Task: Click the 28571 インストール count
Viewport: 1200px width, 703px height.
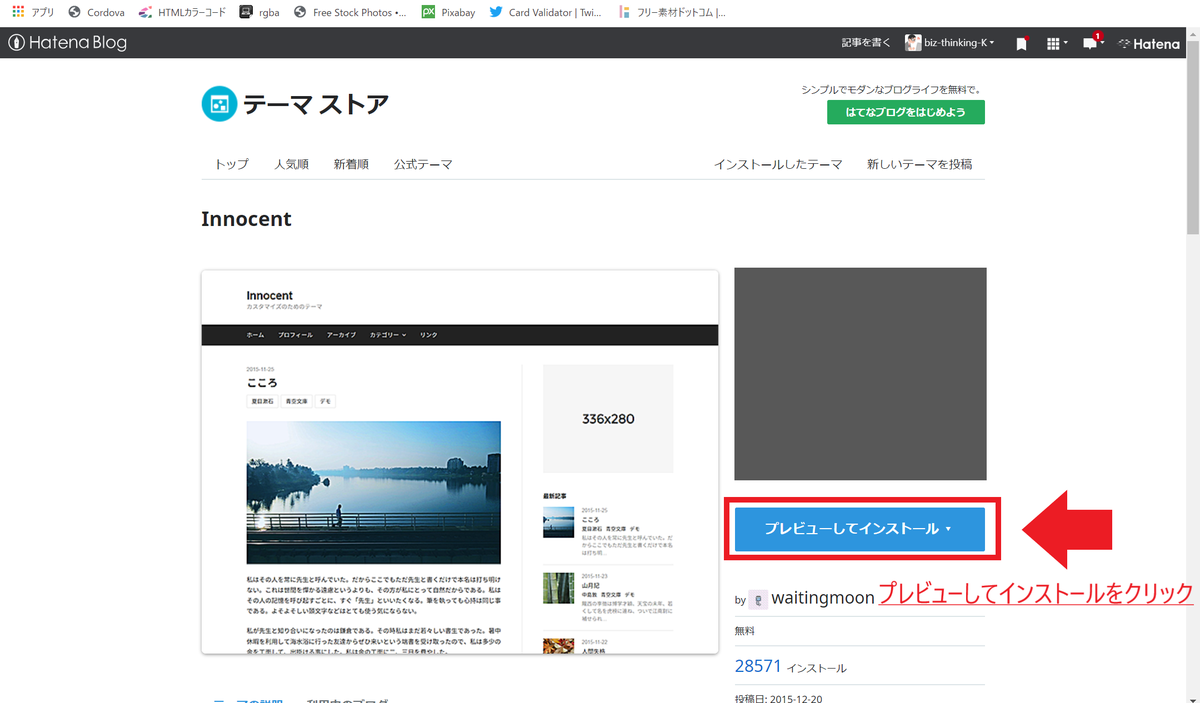Action: coord(790,666)
